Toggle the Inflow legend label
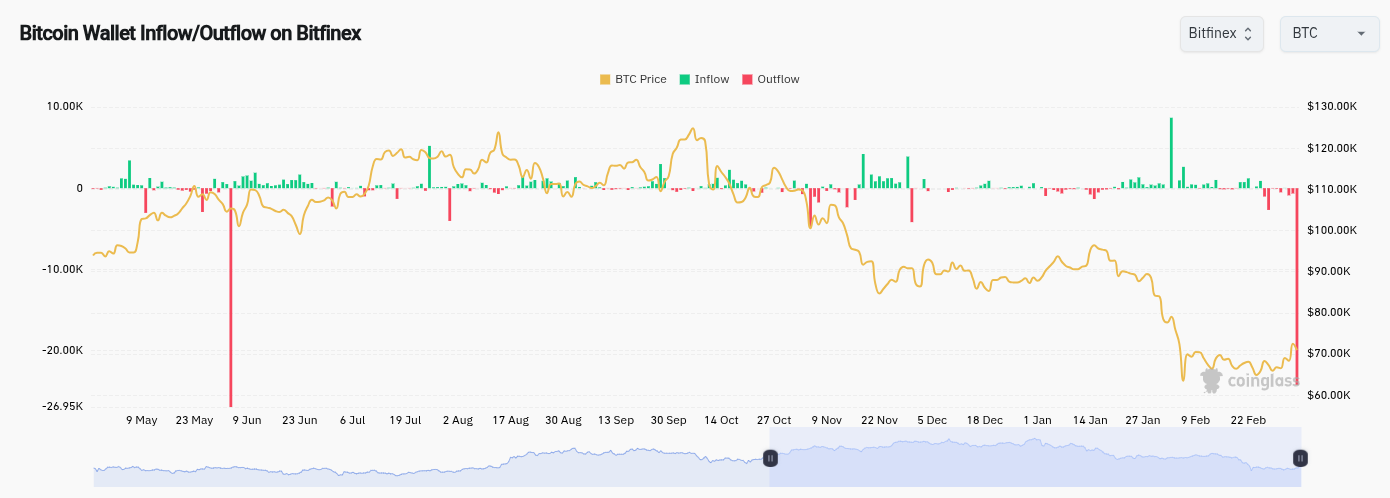Screen dimensions: 1390x498 712,79
